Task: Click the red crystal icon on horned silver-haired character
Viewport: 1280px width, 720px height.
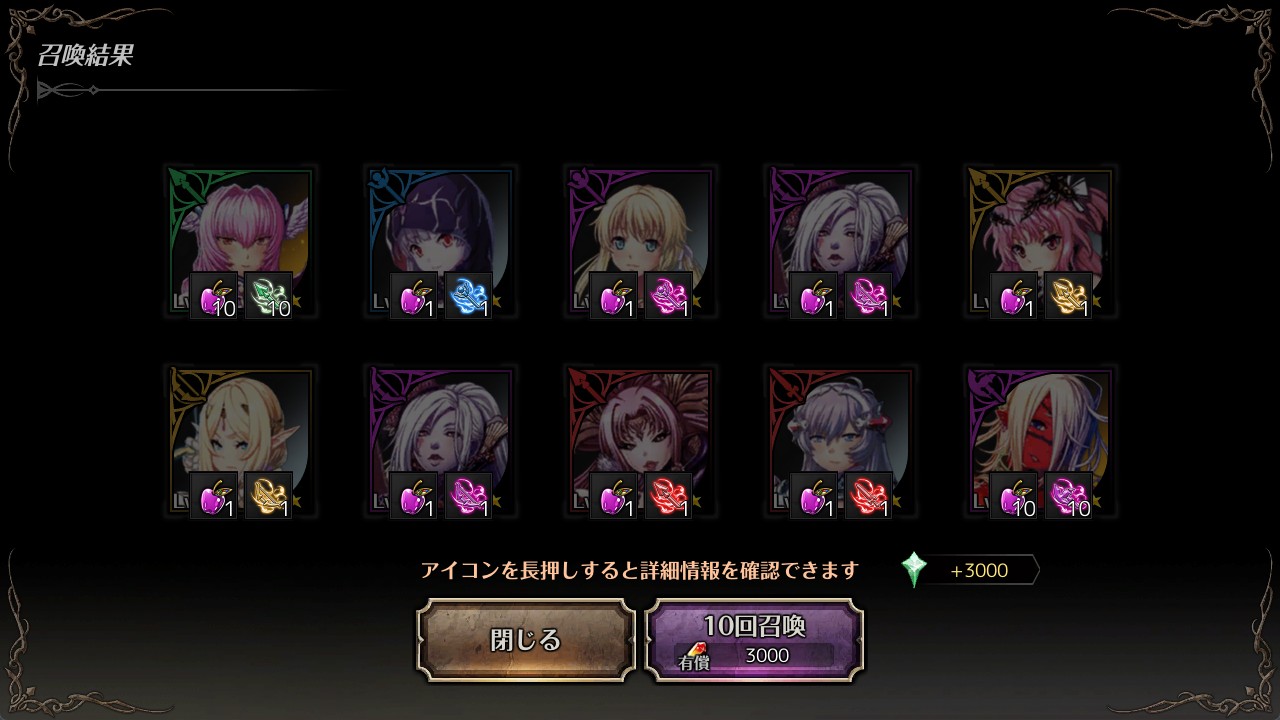Action: coord(869,496)
